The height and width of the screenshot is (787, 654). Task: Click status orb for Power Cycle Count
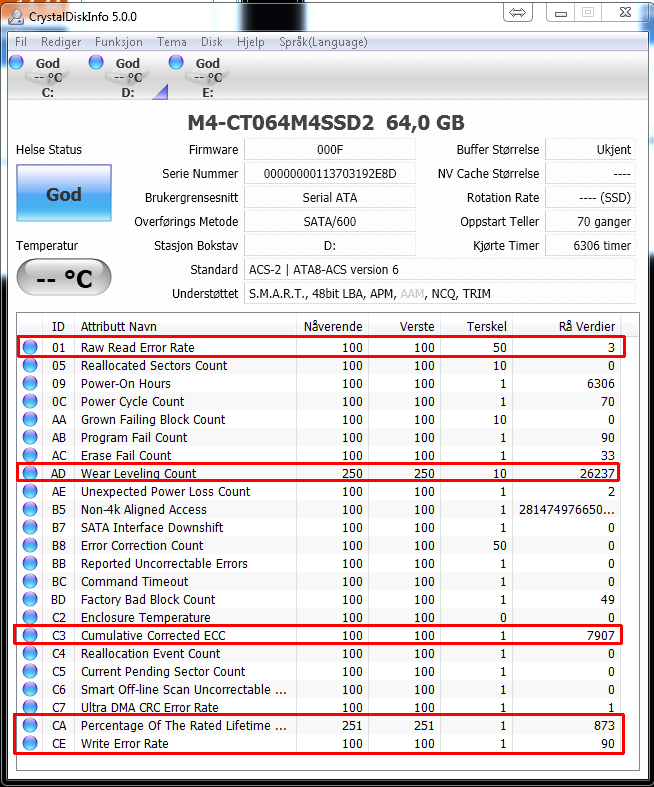click(30, 401)
